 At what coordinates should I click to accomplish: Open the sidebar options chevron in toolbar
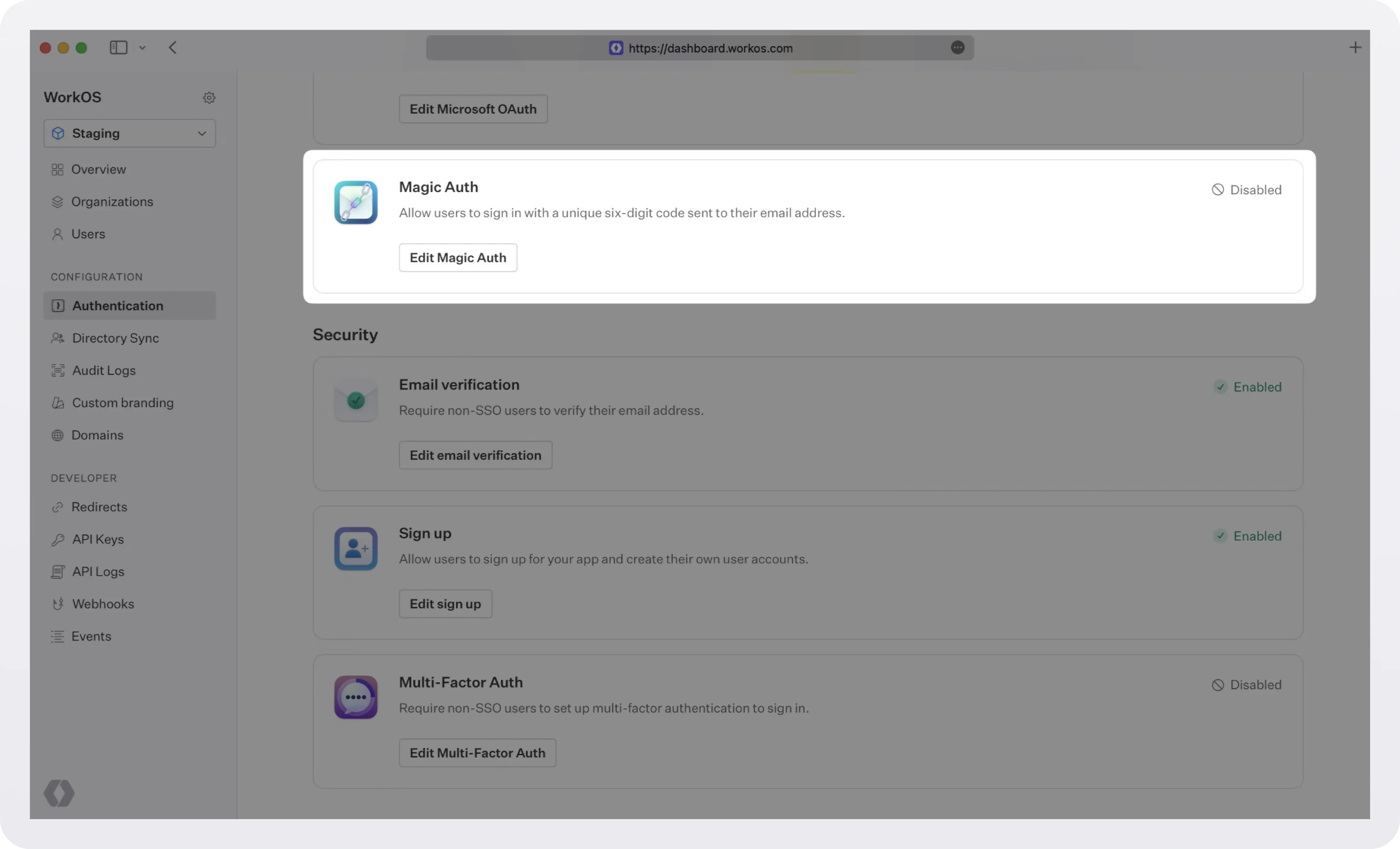142,48
